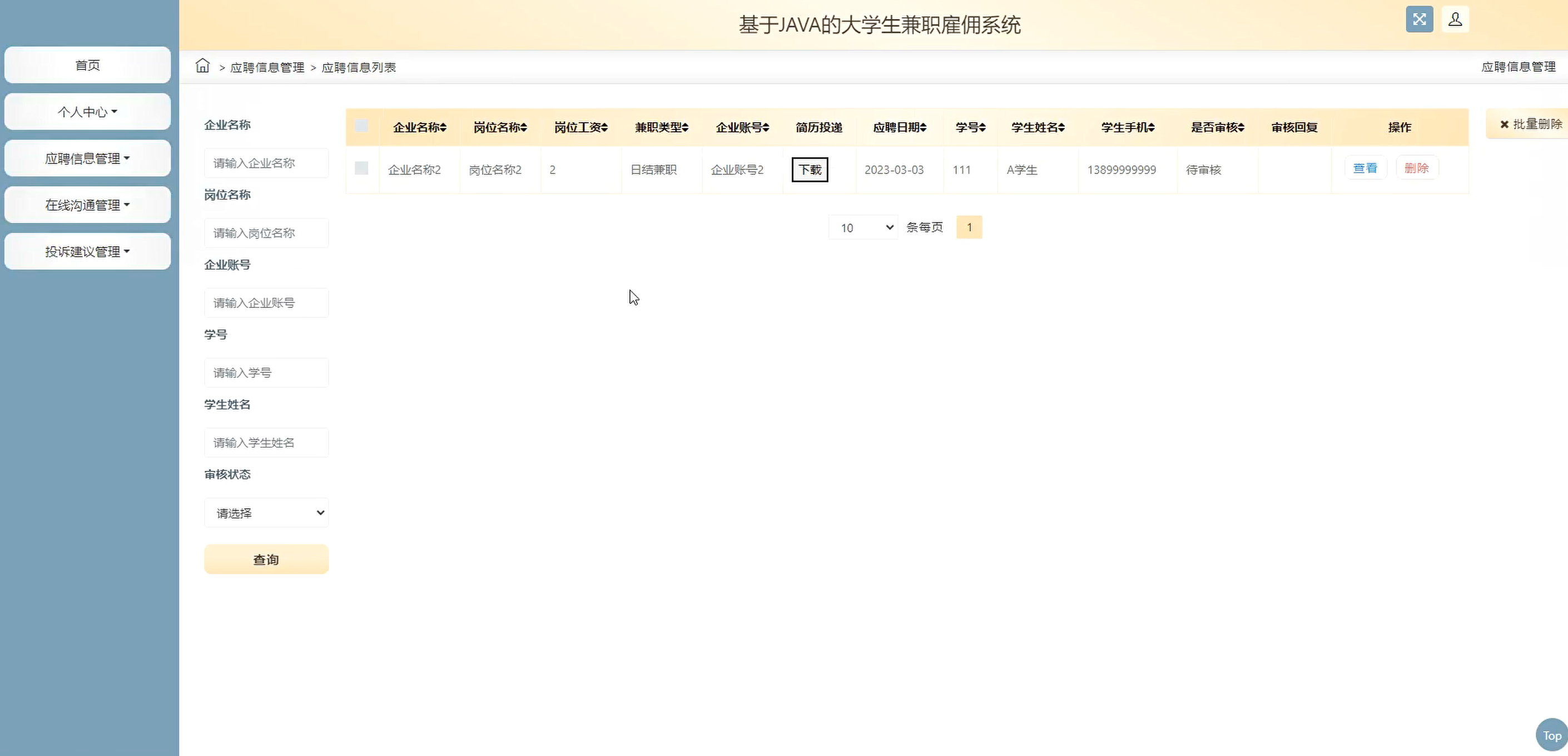The image size is (1568, 756).
Task: Click the 删除 button for A学生 row
Action: (x=1416, y=168)
